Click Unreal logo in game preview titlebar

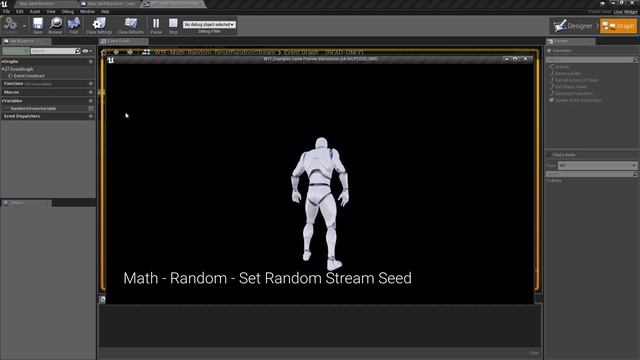tap(110, 60)
